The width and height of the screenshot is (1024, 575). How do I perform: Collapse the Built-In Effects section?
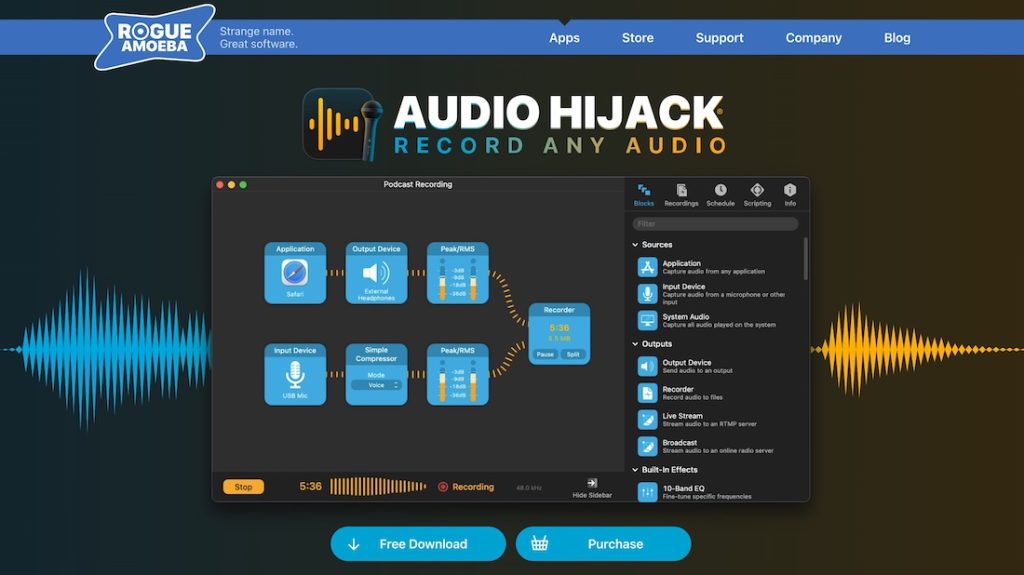click(x=635, y=470)
